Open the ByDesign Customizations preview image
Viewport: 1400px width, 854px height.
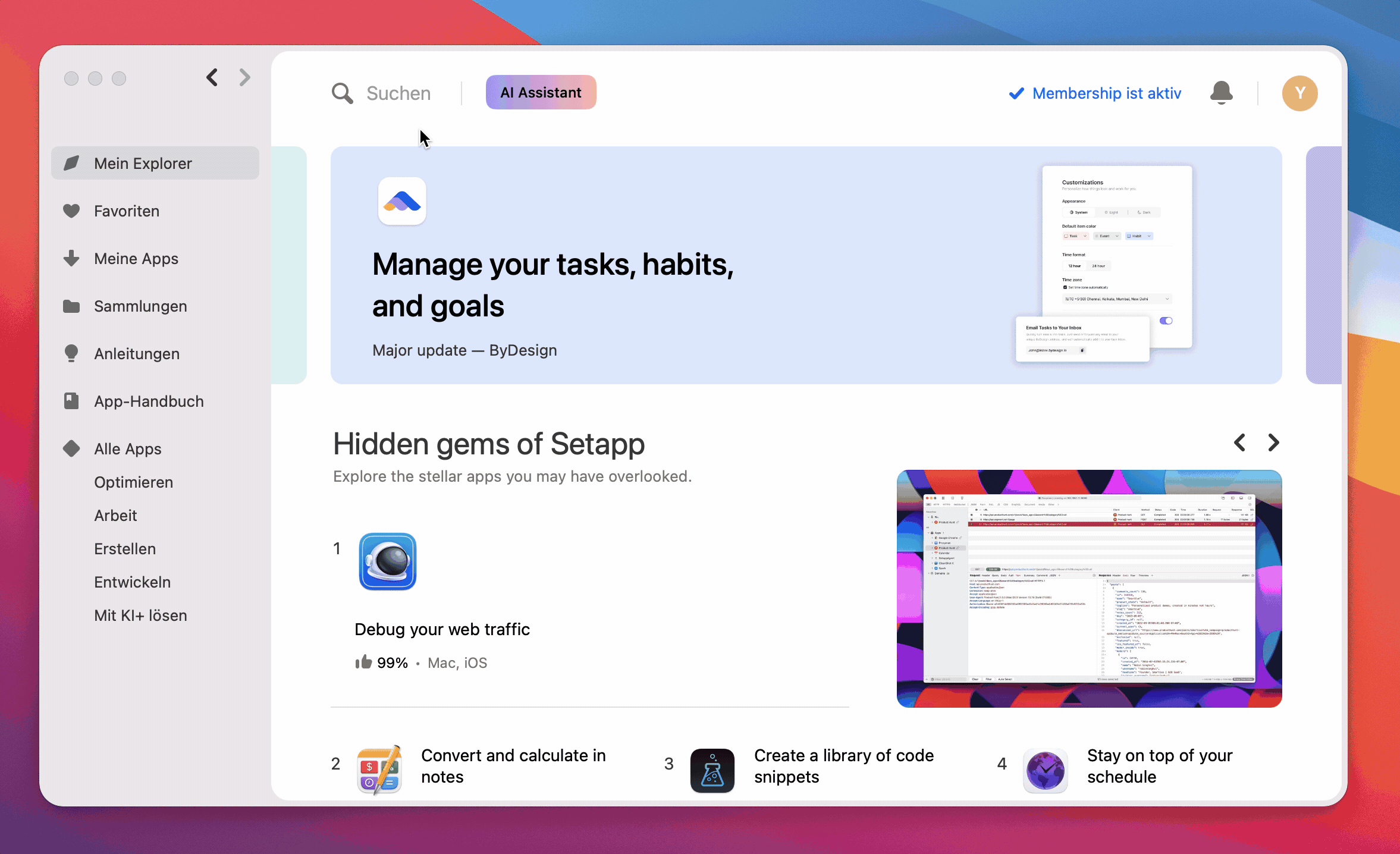[1104, 265]
